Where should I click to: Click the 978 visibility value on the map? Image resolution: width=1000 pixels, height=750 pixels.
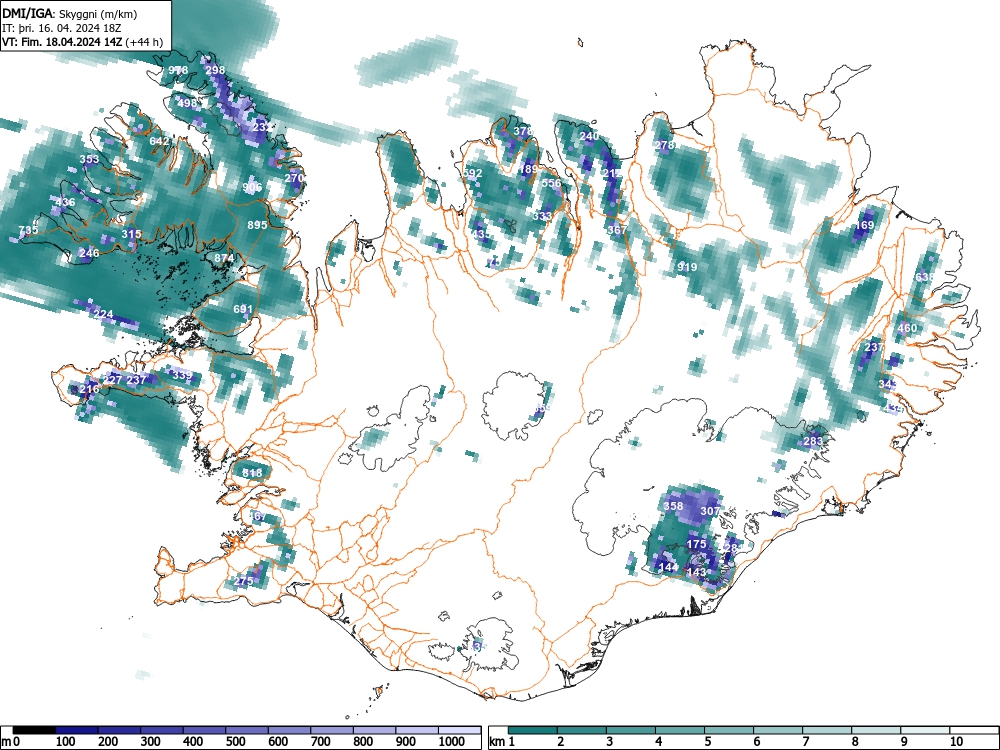(x=178, y=70)
